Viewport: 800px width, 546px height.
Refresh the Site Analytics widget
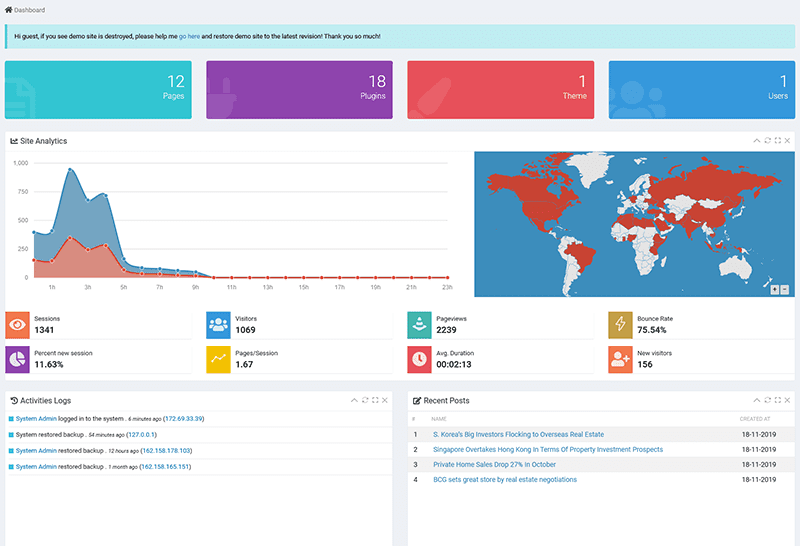point(766,141)
